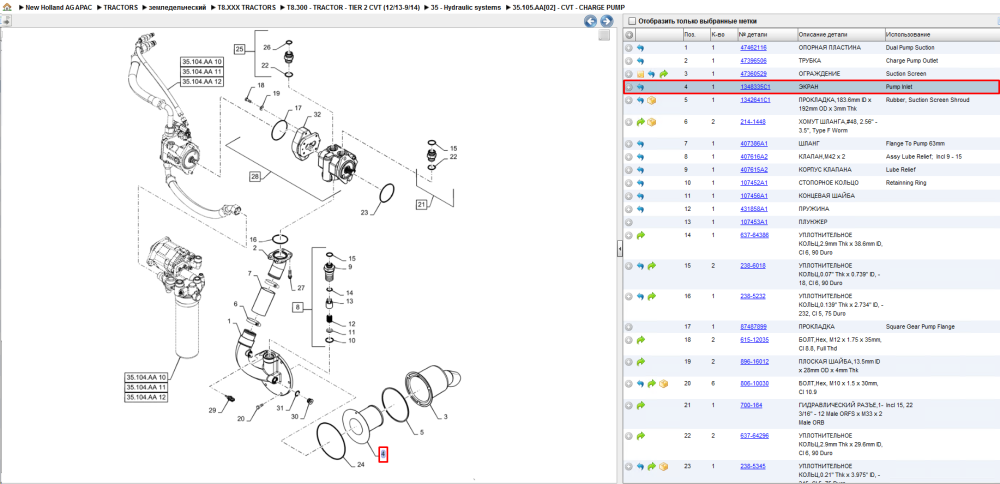Image resolution: width=1000 pixels, height=484 pixels.
Task: Click 'ПРУЖИНА' description cell
Action: (x=812, y=209)
